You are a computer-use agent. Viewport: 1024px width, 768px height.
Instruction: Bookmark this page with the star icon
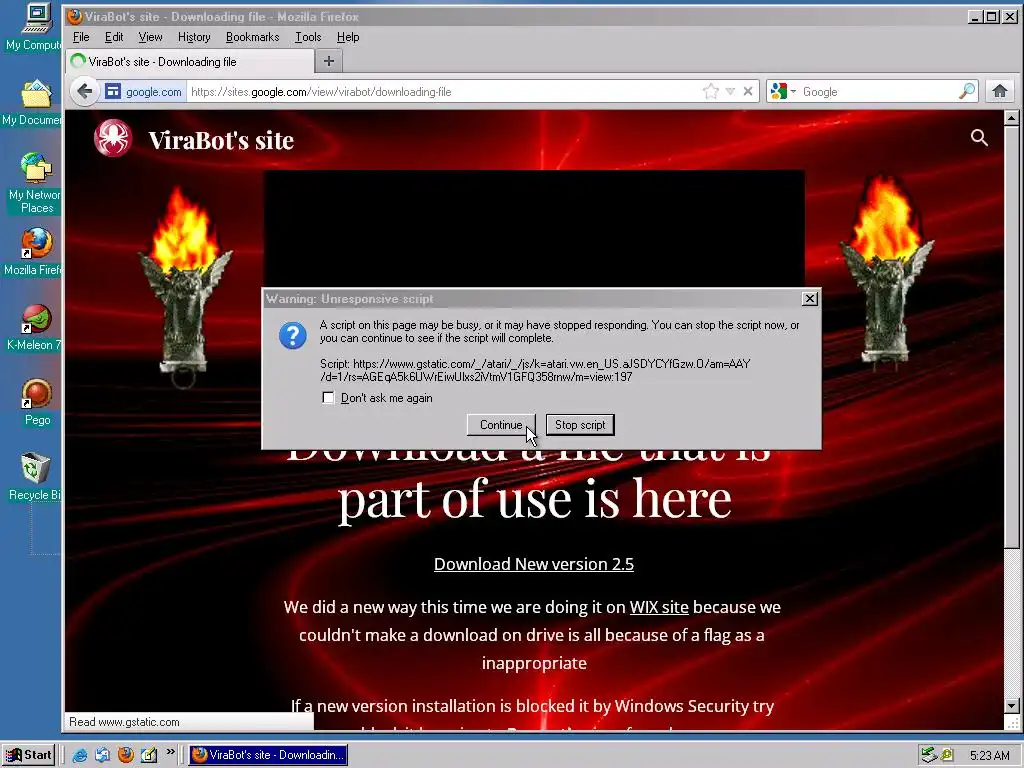pyautogui.click(x=711, y=91)
